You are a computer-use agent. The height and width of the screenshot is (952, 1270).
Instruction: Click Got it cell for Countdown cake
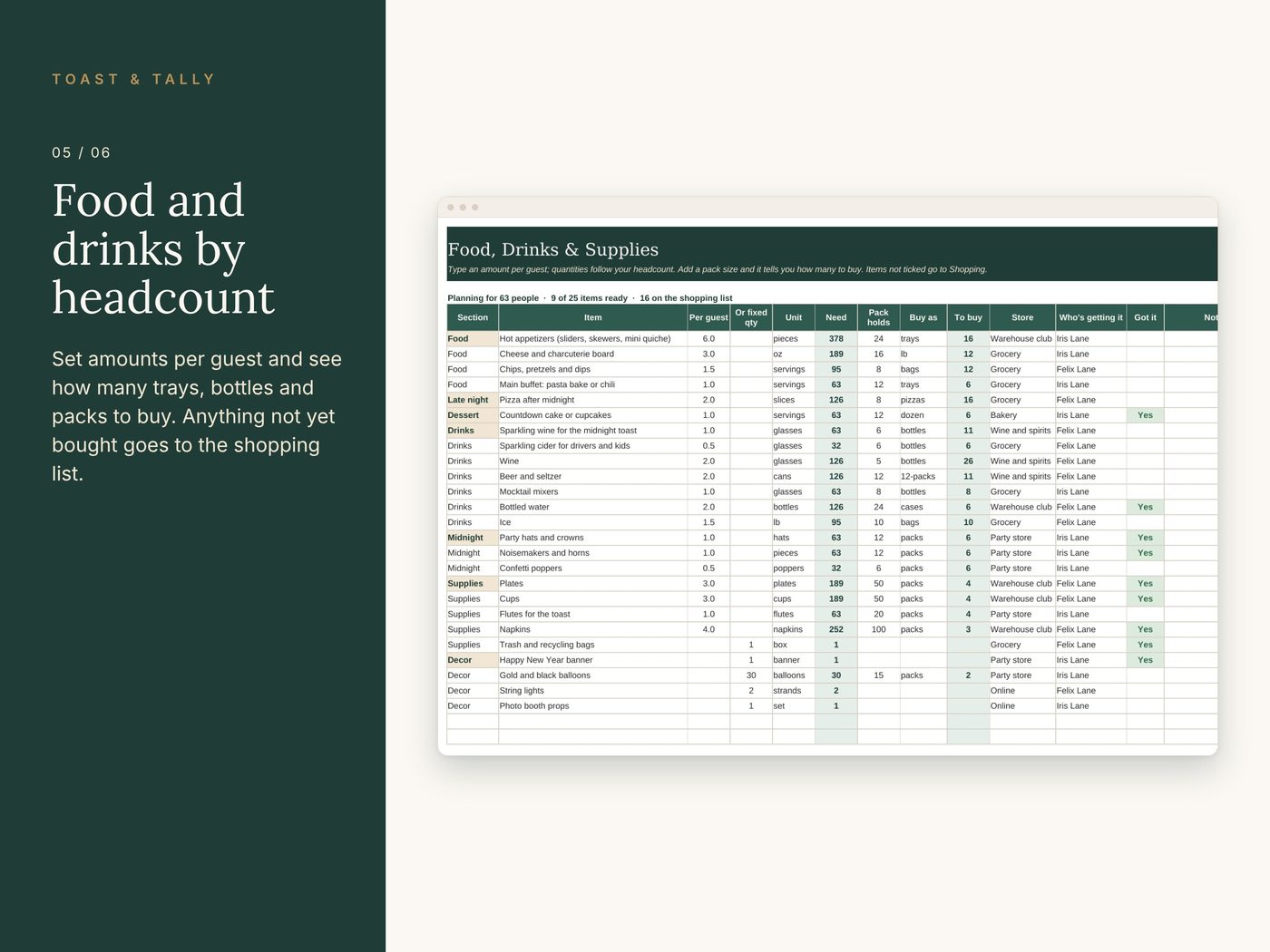[1145, 415]
